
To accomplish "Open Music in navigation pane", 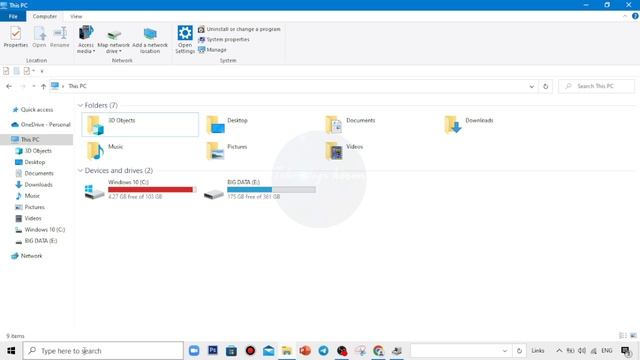I will point(32,196).
